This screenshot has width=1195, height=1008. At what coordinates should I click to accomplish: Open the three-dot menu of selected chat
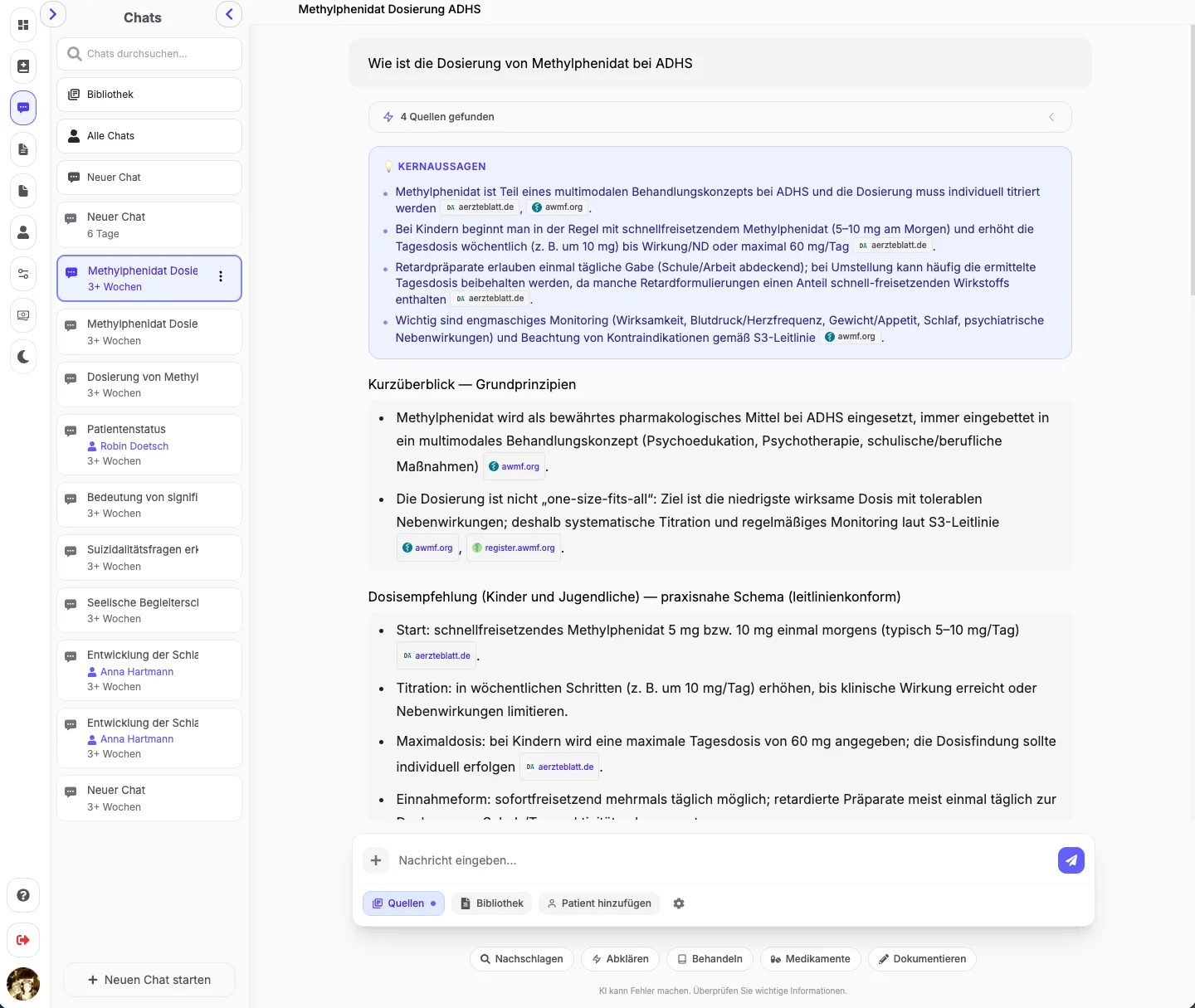click(x=221, y=277)
